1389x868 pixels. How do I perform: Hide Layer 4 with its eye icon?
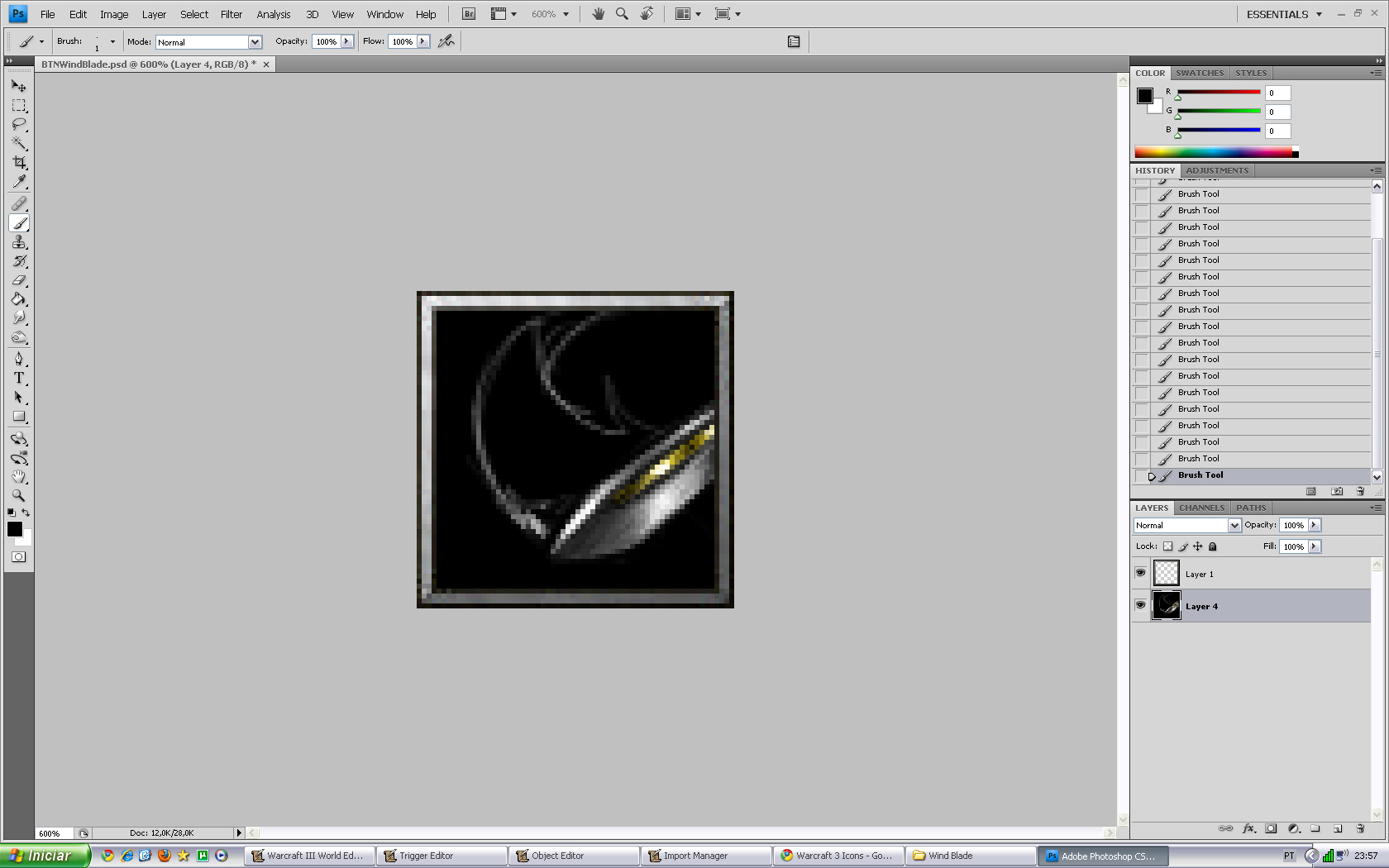coord(1141,605)
